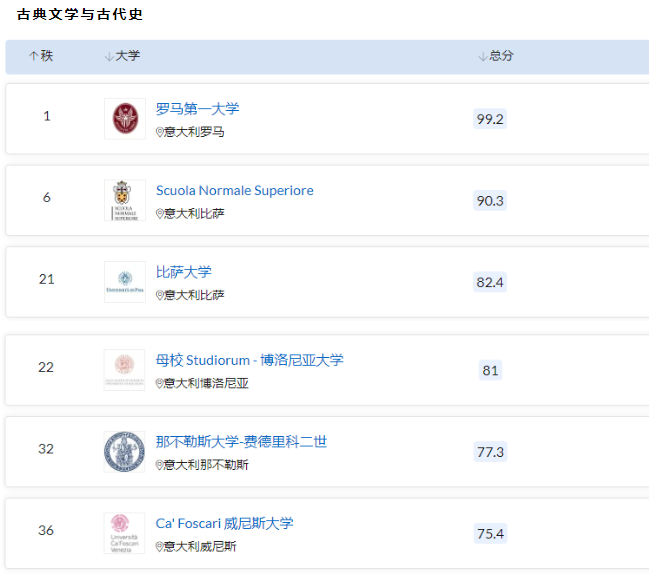This screenshot has width=658, height=574.
Task: Click the location pin beside 意大利博洛尼亚
Action: tap(159, 384)
